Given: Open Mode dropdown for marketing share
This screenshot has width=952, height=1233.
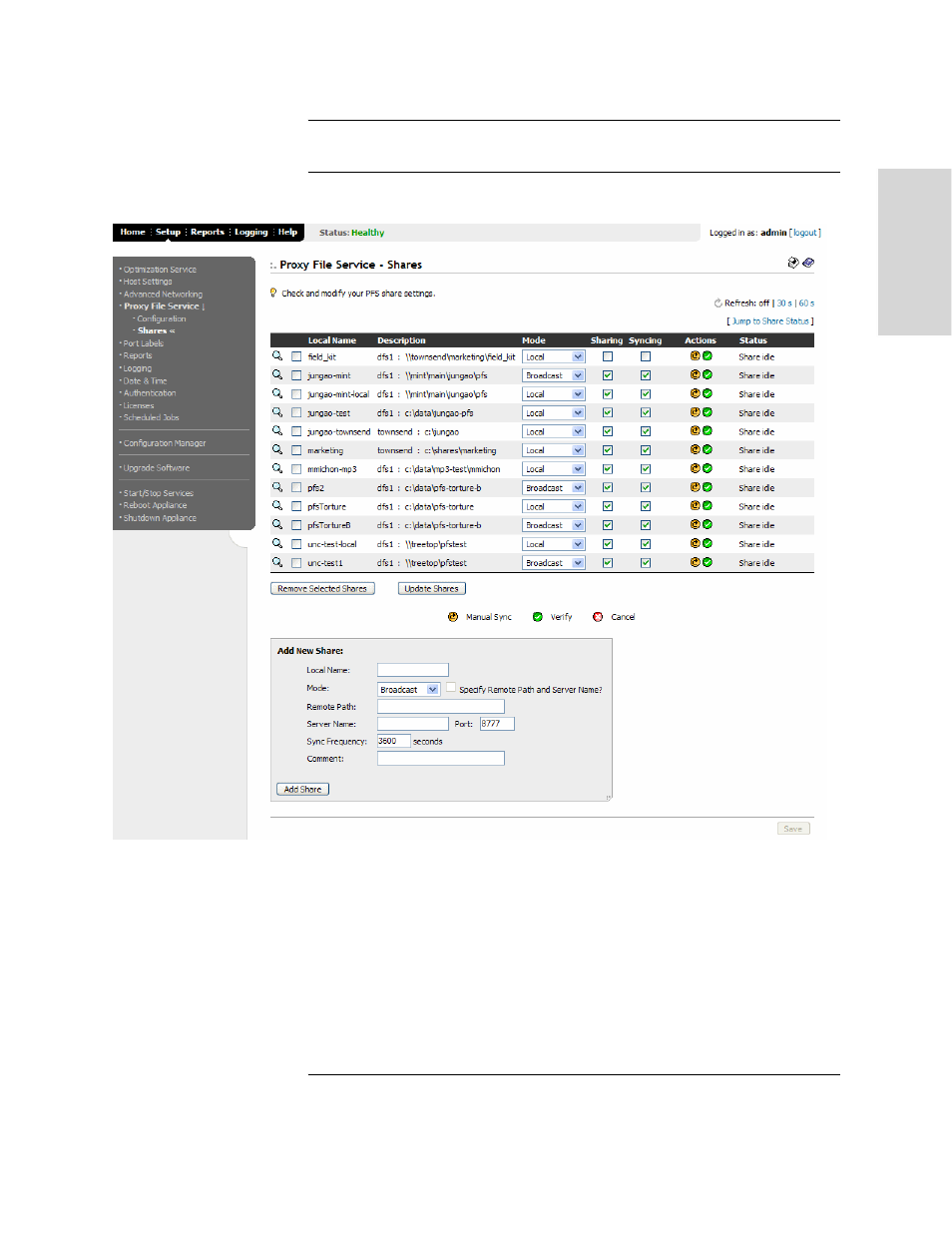Looking at the screenshot, I should (x=554, y=450).
